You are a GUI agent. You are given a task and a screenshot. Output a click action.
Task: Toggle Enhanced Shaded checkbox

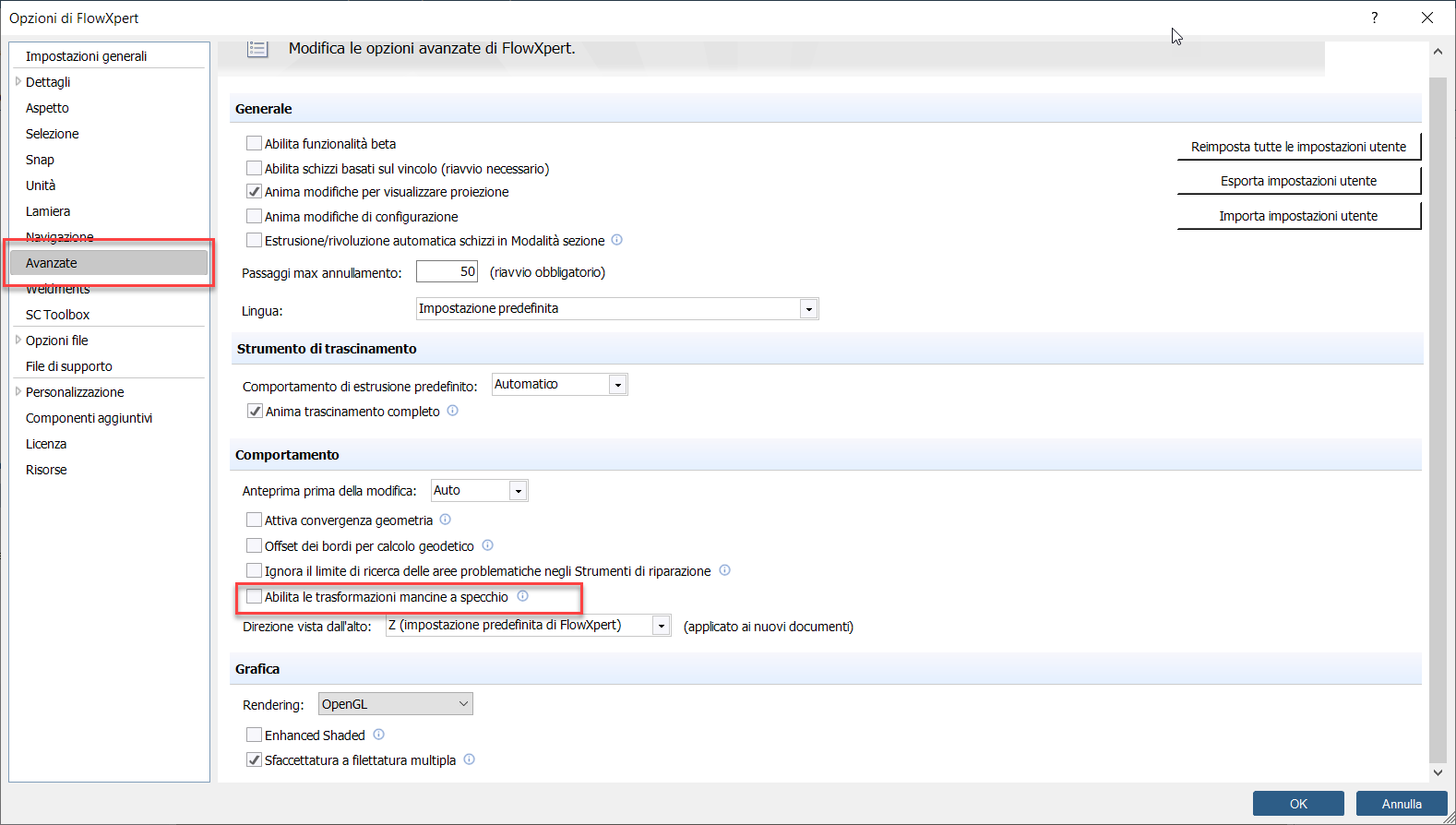(254, 735)
